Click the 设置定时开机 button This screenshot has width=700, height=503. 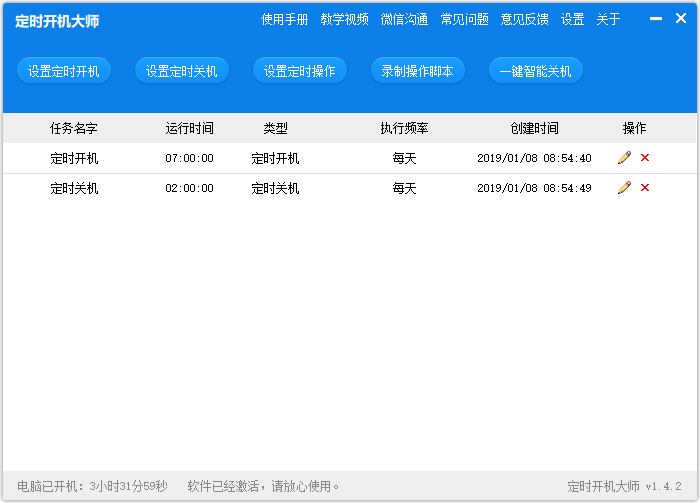coord(64,71)
